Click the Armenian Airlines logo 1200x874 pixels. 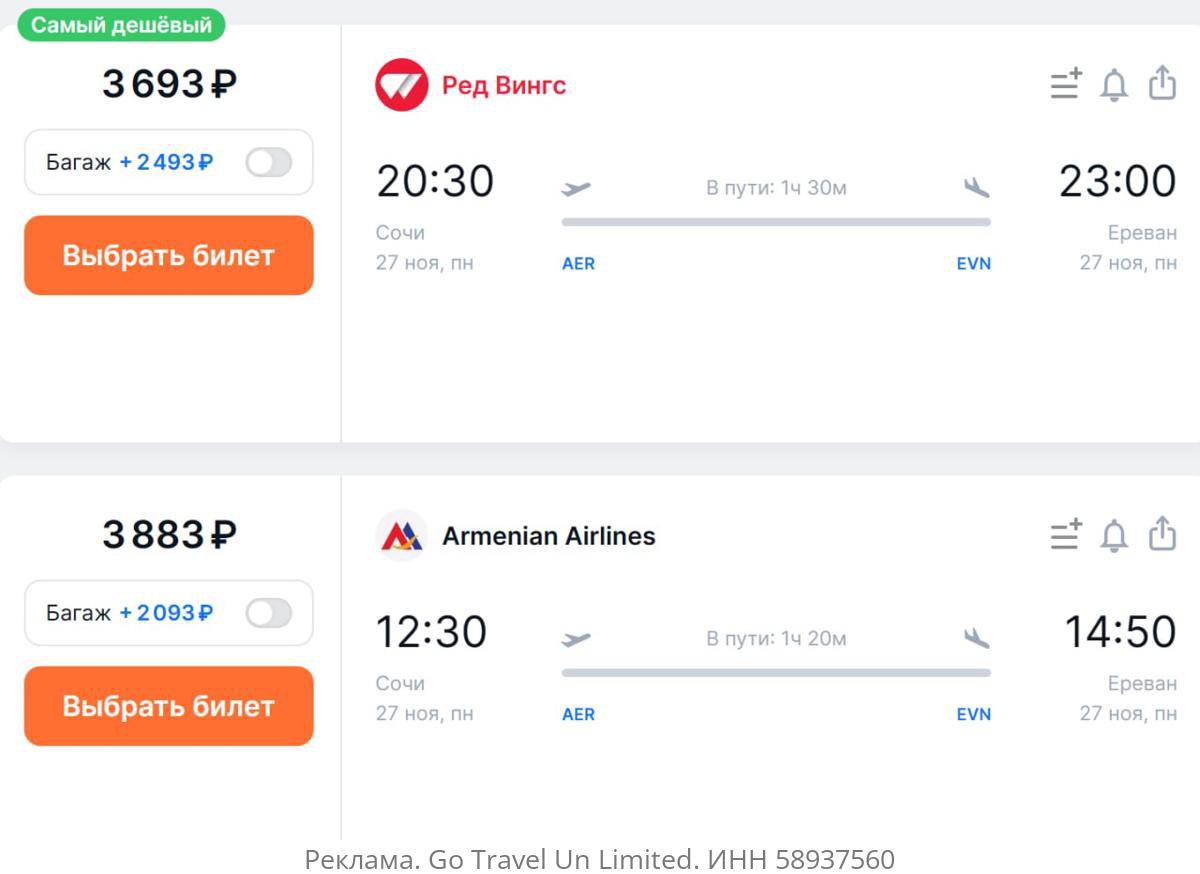click(402, 536)
